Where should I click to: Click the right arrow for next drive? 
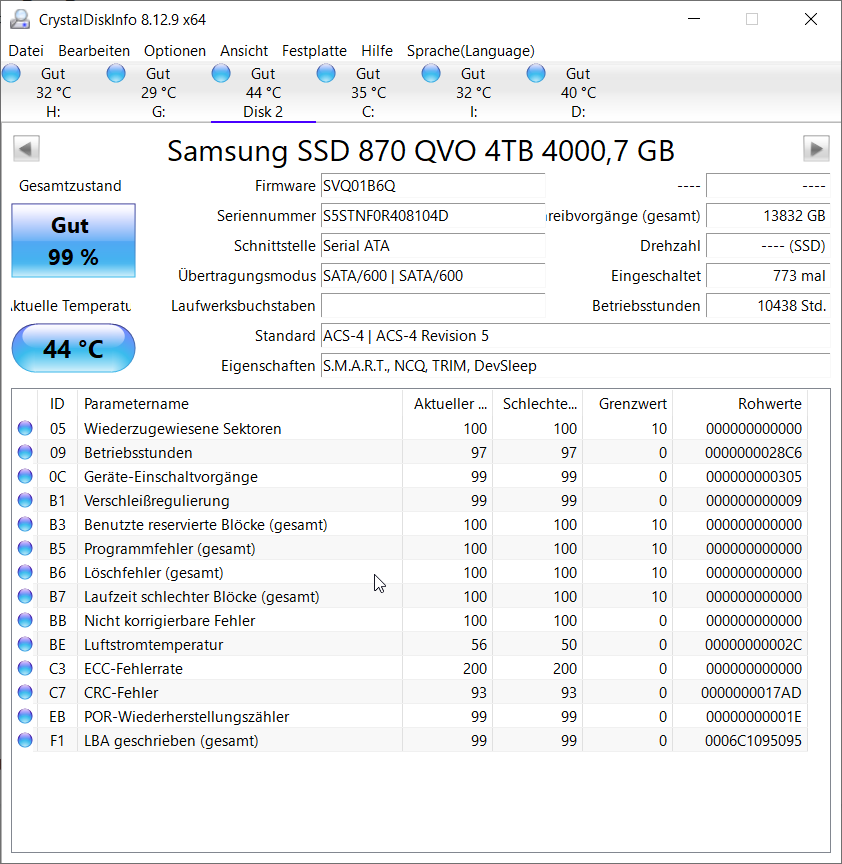816,148
